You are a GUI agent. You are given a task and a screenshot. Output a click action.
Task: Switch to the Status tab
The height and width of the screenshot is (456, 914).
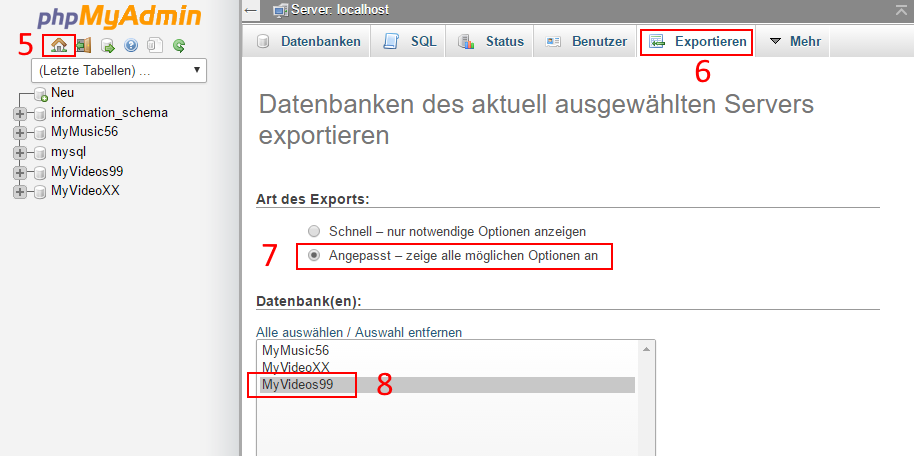[x=489, y=41]
